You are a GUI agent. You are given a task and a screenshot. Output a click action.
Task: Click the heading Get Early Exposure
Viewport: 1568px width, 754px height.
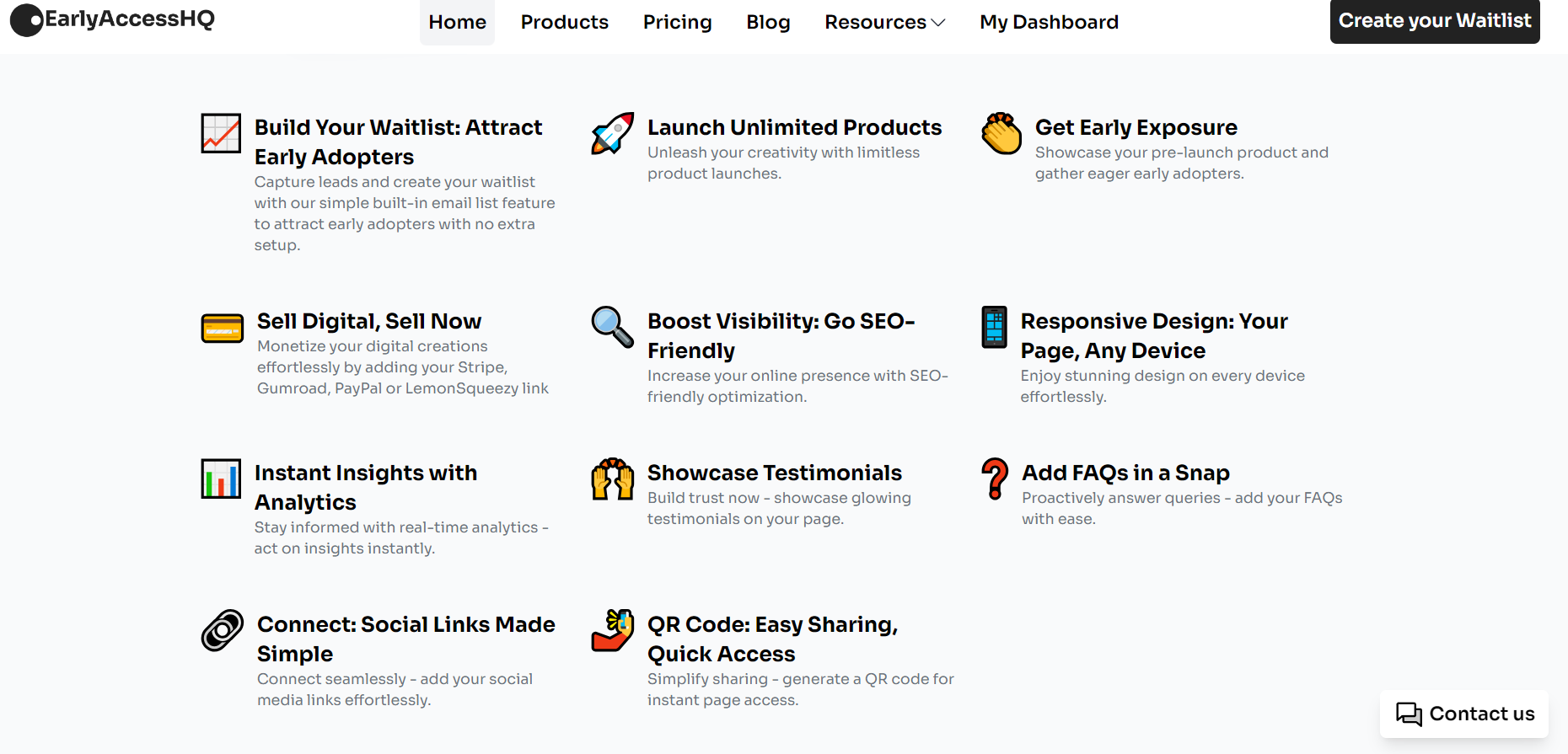click(1136, 127)
